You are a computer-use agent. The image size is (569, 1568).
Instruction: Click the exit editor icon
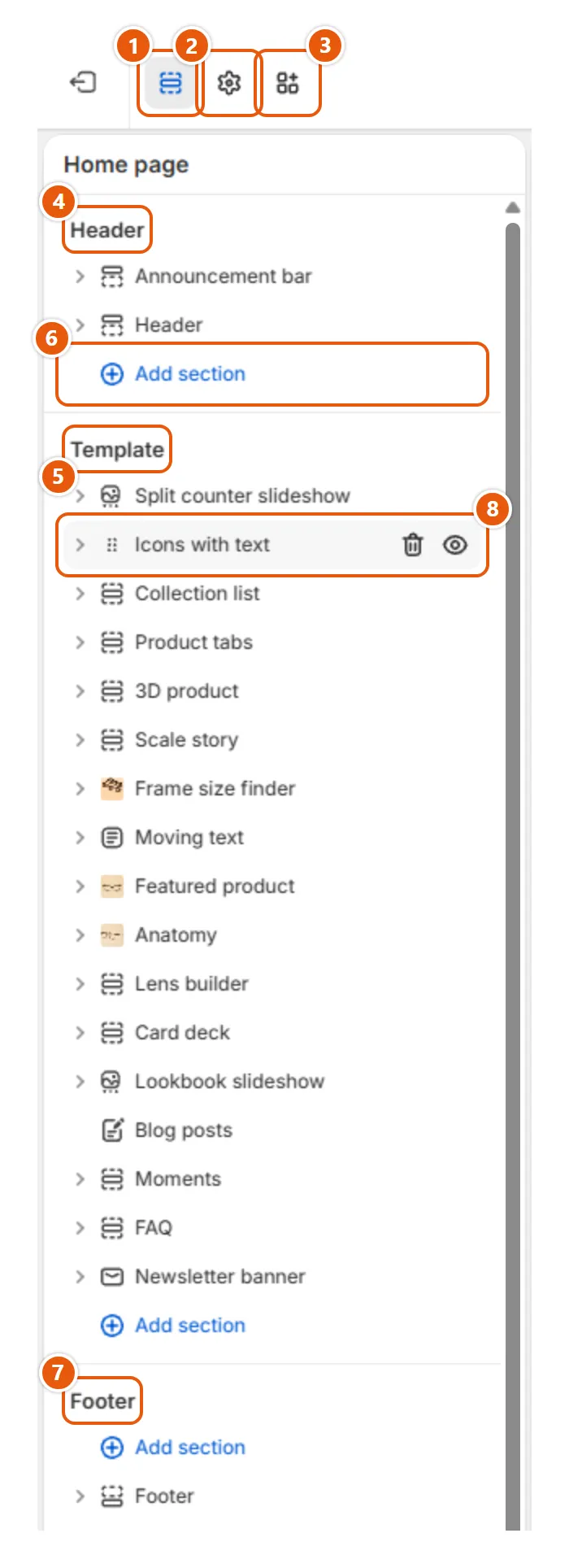click(83, 82)
